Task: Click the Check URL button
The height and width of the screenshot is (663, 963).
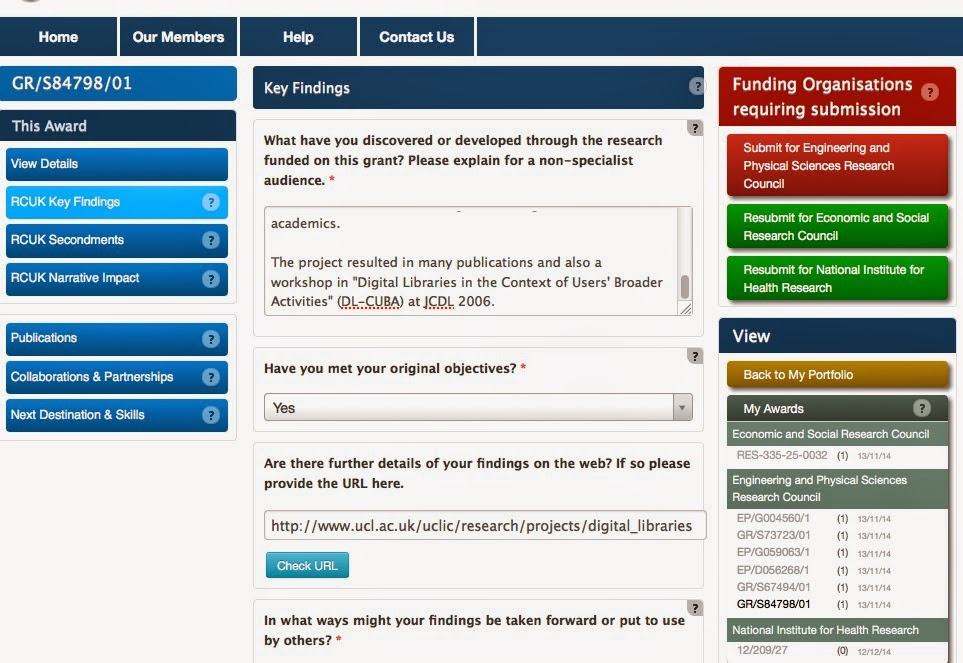Action: (307, 565)
